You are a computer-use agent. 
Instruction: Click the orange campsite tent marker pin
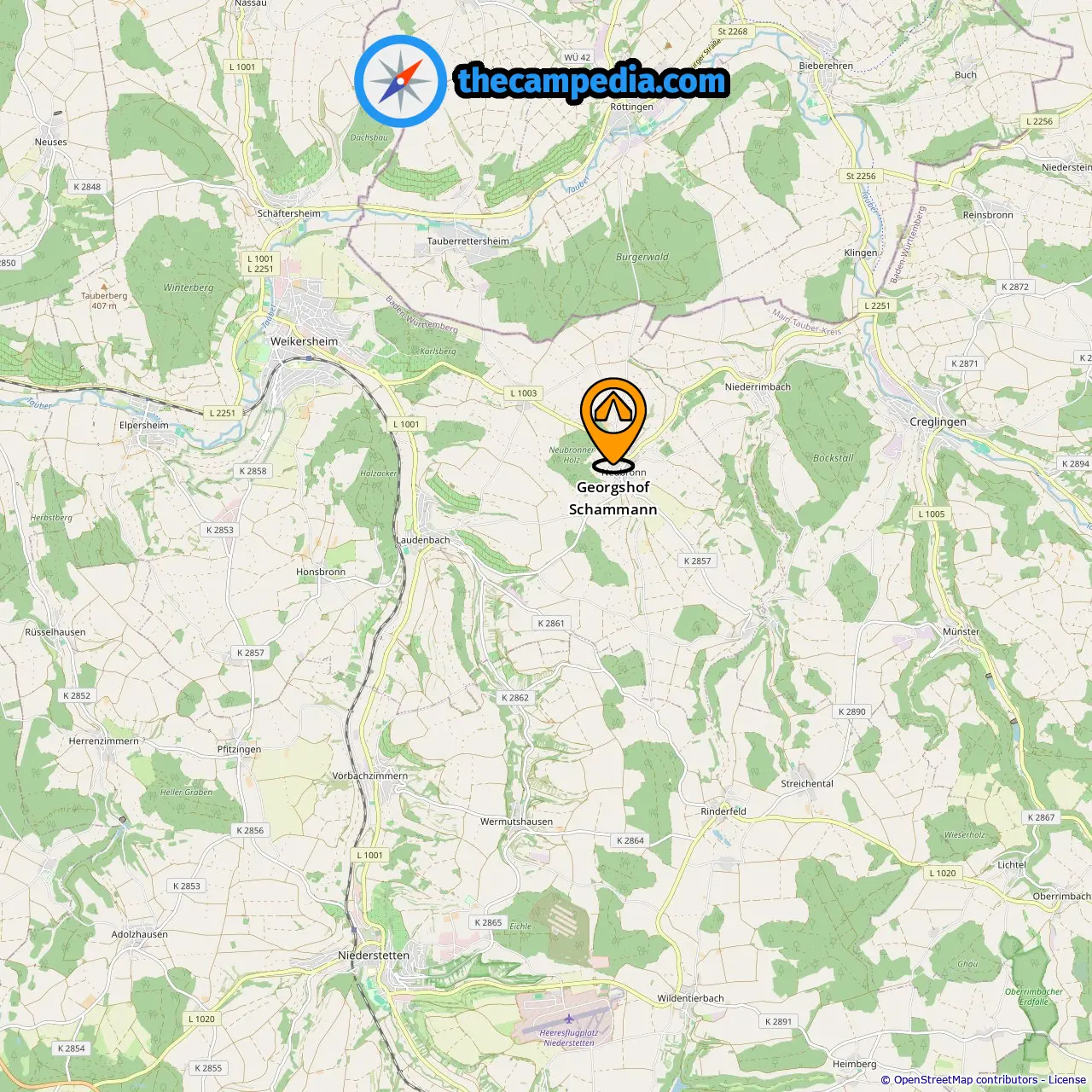[613, 423]
